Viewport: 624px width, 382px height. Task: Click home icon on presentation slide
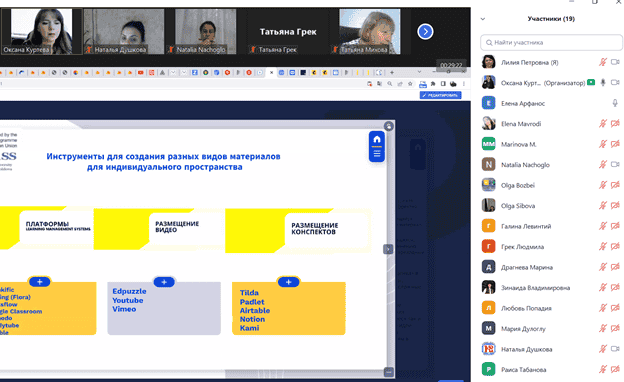pyautogui.click(x=377, y=140)
